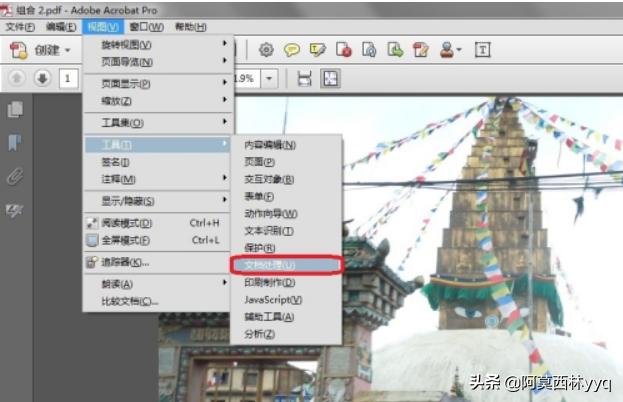Click the zoom percentage field
This screenshot has height=402, width=623.
[248, 79]
